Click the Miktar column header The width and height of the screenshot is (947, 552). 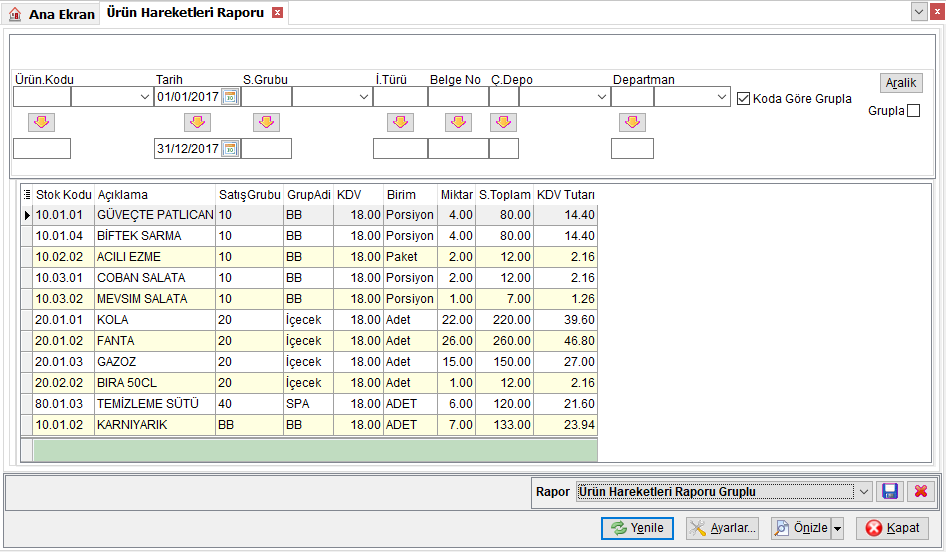[457, 194]
